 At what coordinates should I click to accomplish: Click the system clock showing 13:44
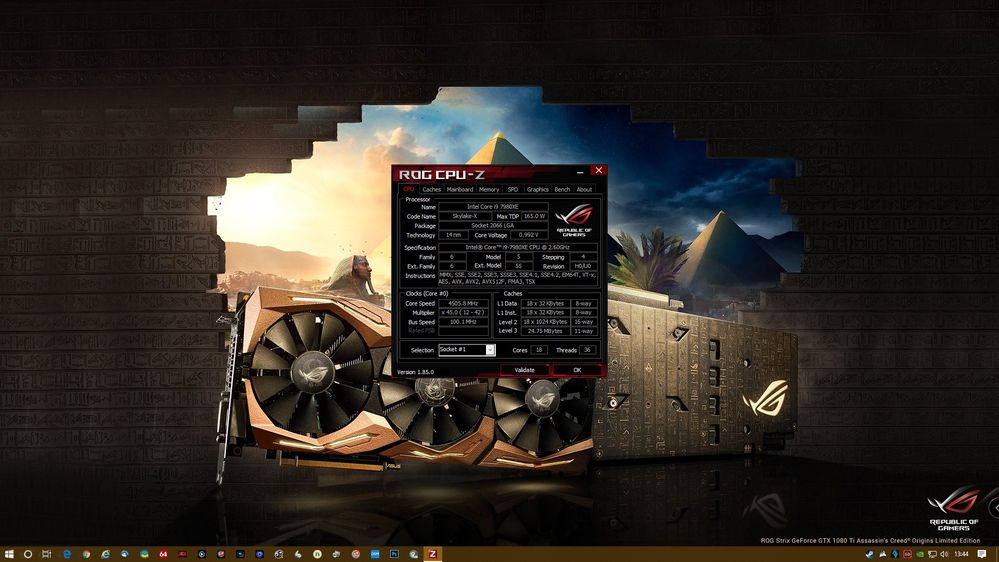tap(962, 554)
